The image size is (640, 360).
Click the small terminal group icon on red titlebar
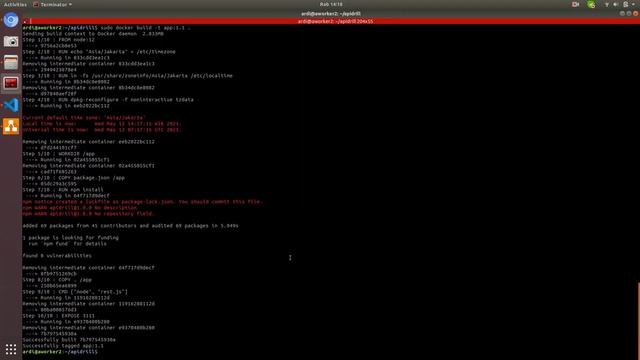coord(25,21)
